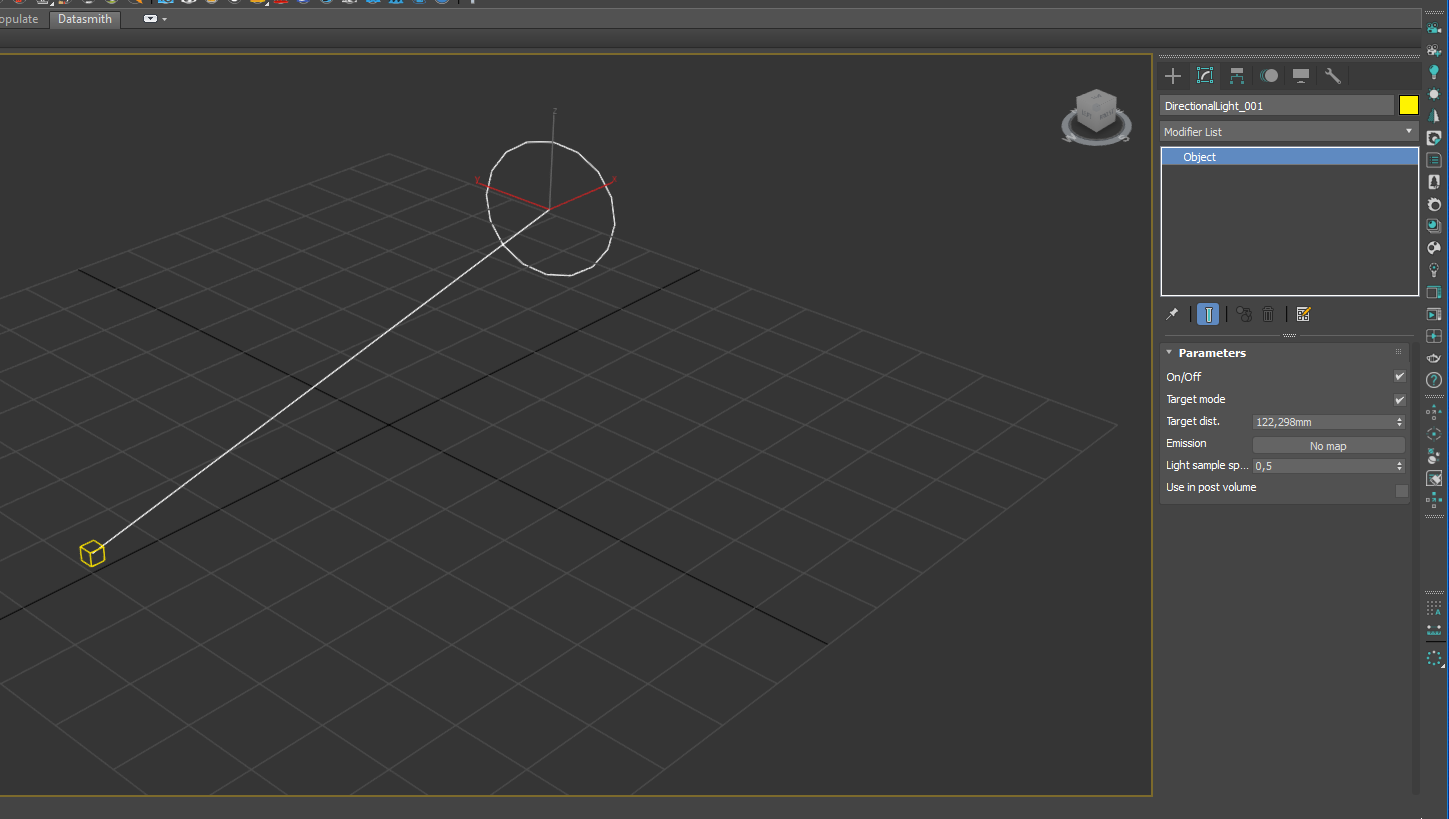Uncheck the On/Off checkbox
The height and width of the screenshot is (819, 1449).
click(1400, 377)
